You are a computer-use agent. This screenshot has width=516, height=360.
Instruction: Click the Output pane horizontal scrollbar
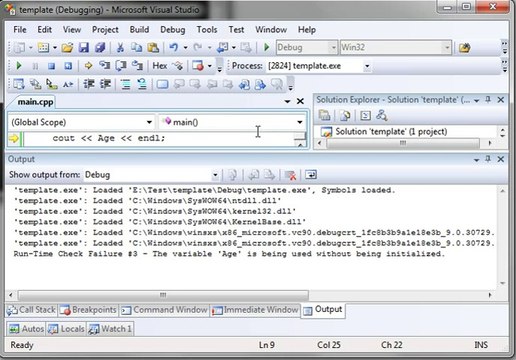pyautogui.click(x=163, y=295)
